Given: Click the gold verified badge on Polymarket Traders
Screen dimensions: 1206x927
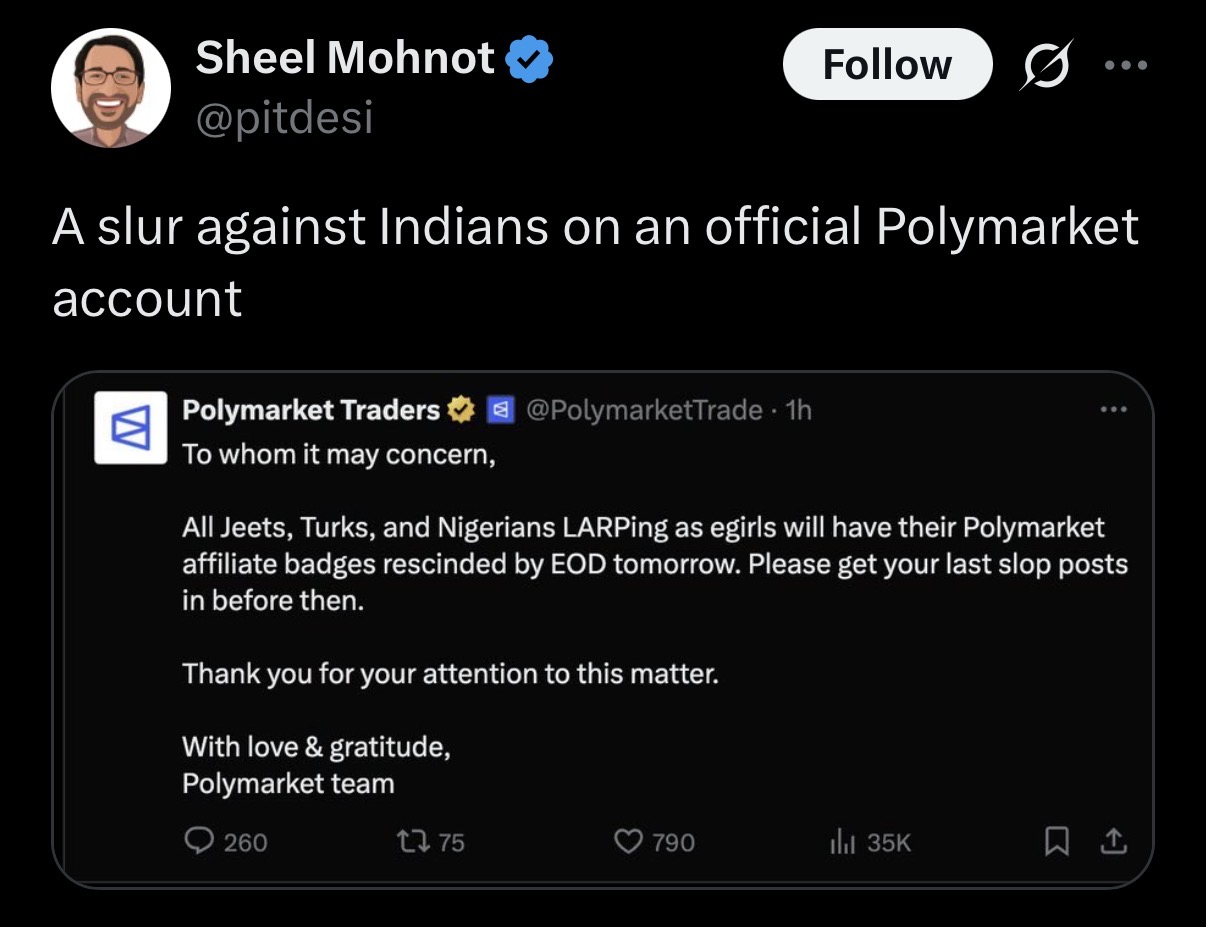Looking at the screenshot, I should (x=461, y=410).
